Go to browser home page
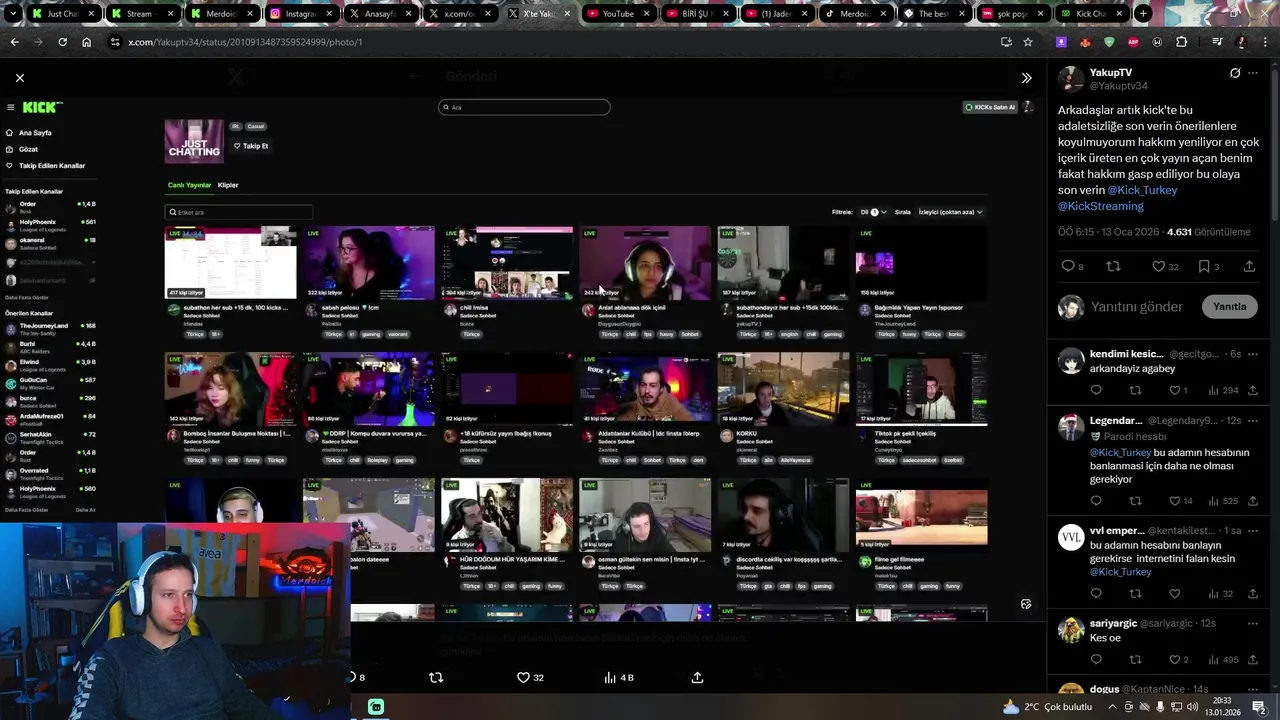 pyautogui.click(x=86, y=42)
